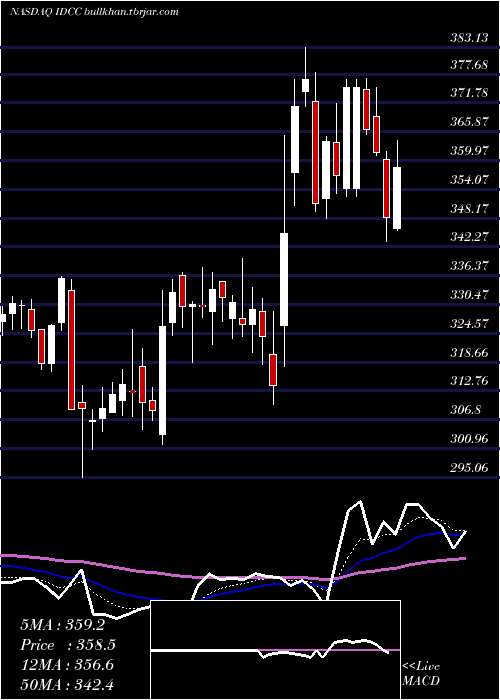Select the 371.78 price axis label
This screenshot has width=500, height=700.
click(x=469, y=93)
